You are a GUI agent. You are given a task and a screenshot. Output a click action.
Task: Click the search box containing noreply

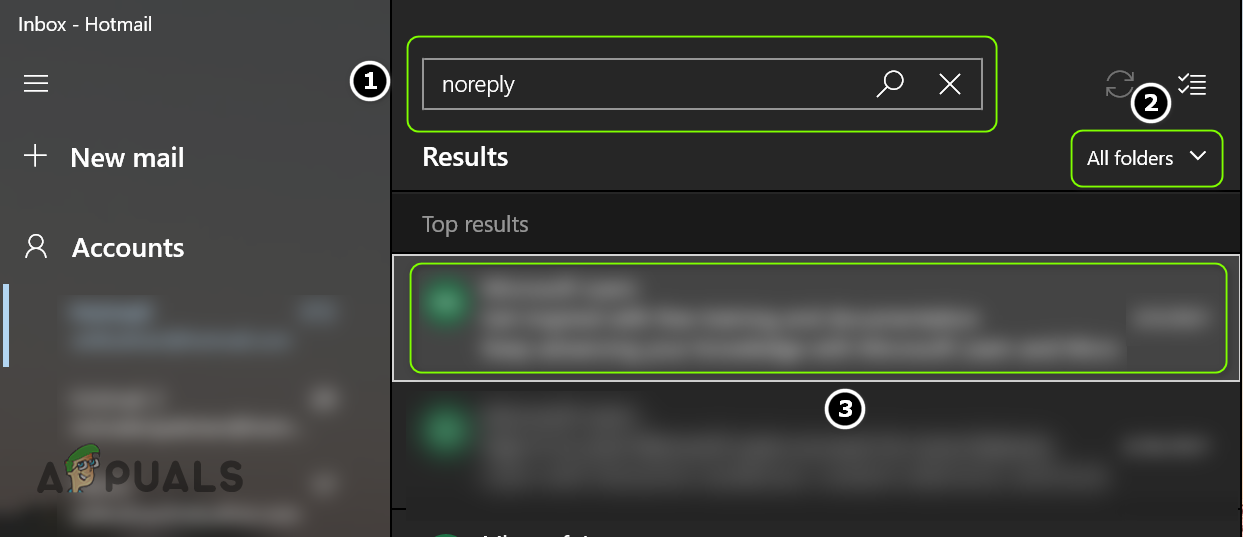pos(640,84)
